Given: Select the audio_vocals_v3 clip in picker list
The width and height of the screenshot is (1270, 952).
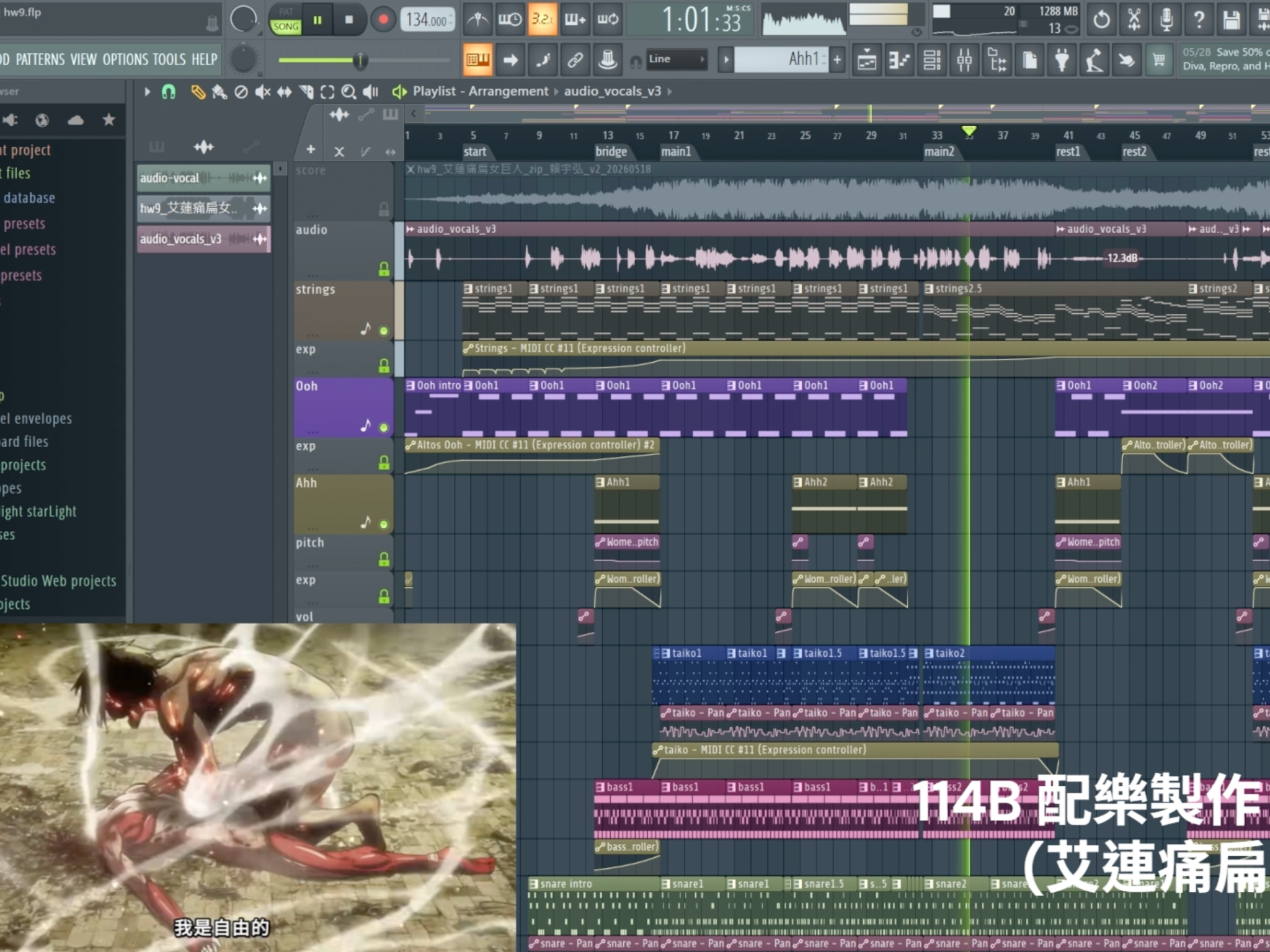Looking at the screenshot, I should tap(203, 239).
